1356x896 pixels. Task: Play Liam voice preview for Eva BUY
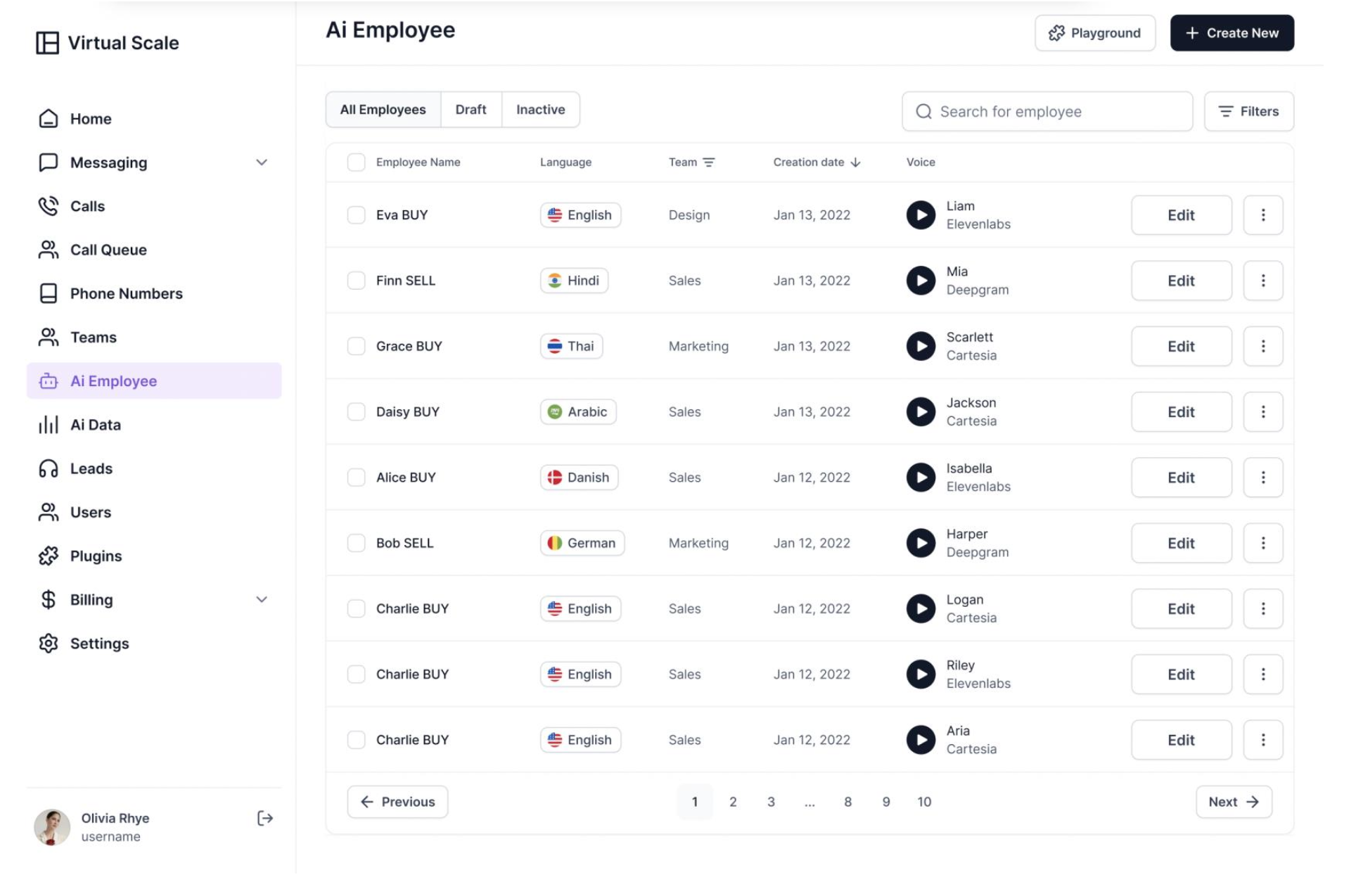coord(920,215)
